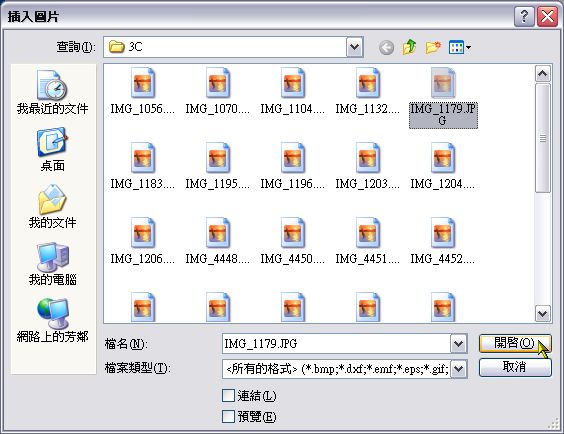Expand the 檔名 dropdown arrow
Screen dimensions: 564x434
coord(459,344)
